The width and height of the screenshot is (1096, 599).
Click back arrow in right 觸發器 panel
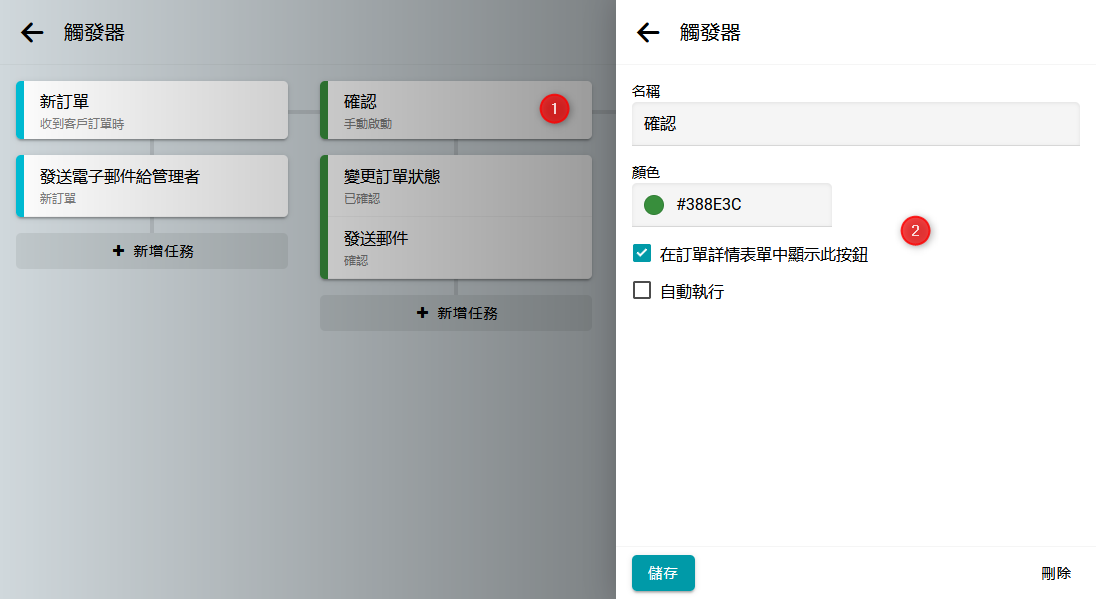pyautogui.click(x=648, y=33)
